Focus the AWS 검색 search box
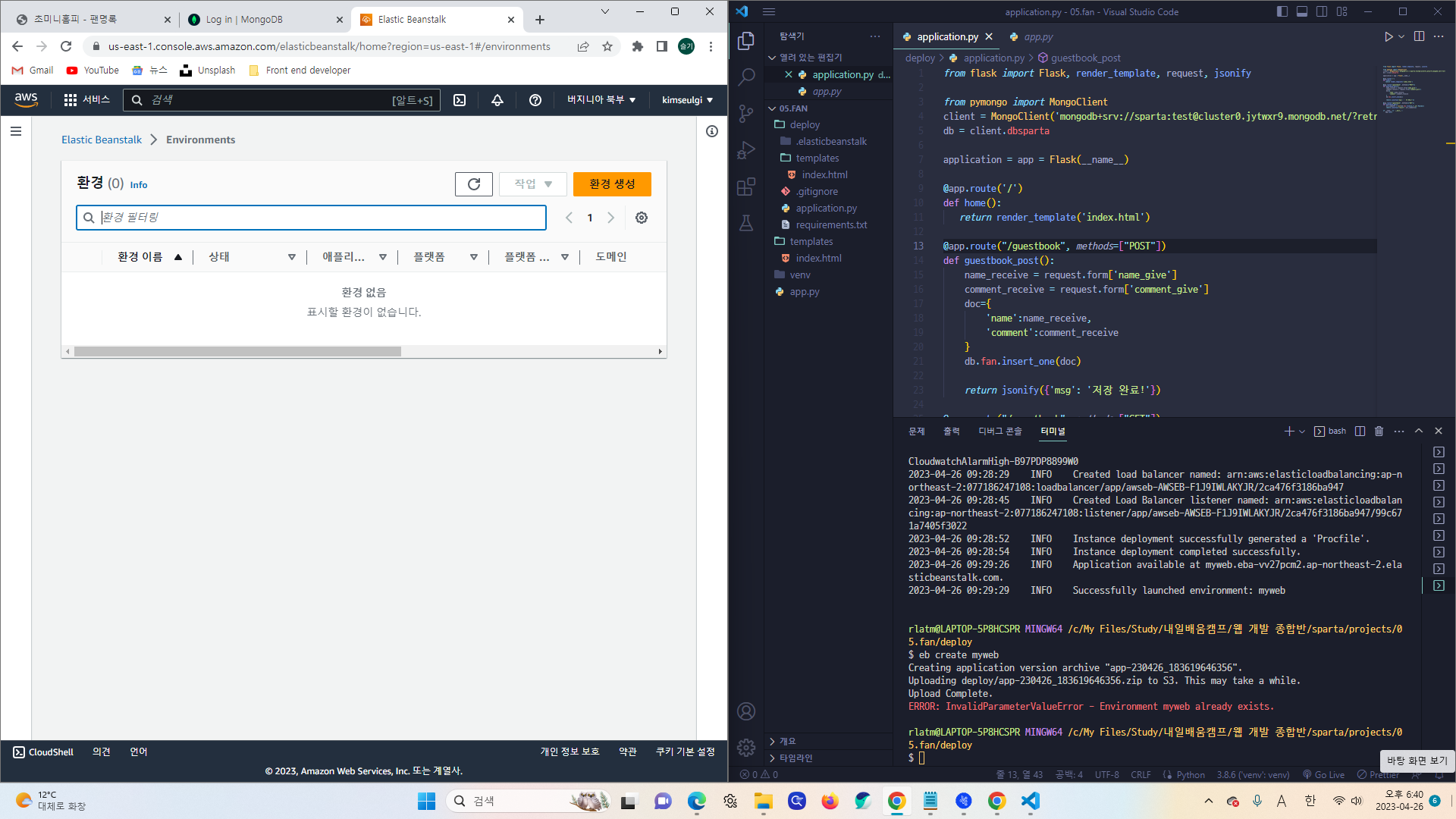Viewport: 1456px width, 819px height. (282, 100)
